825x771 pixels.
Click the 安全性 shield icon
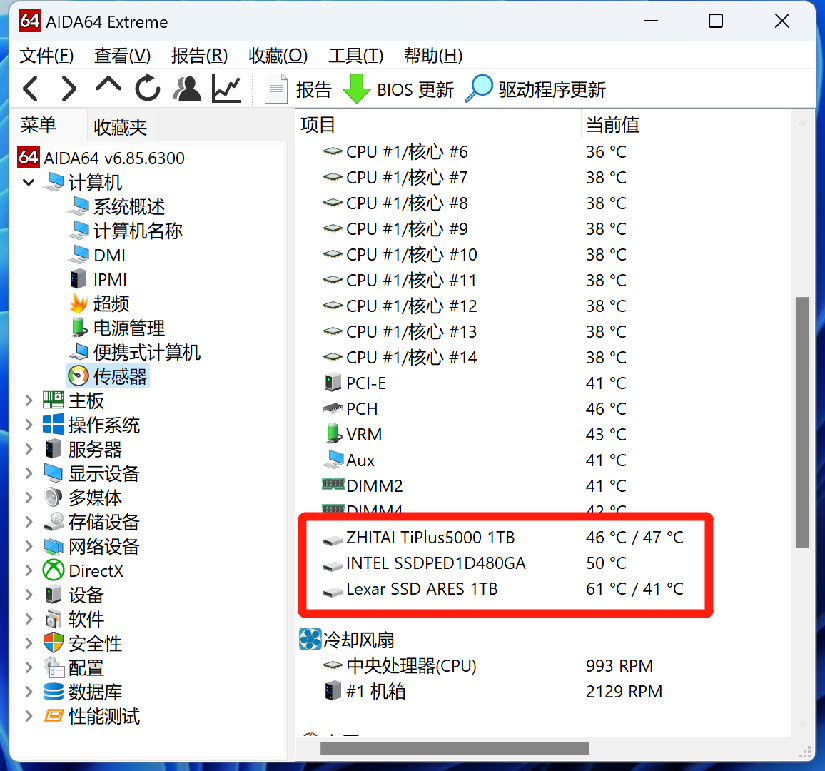coord(53,643)
